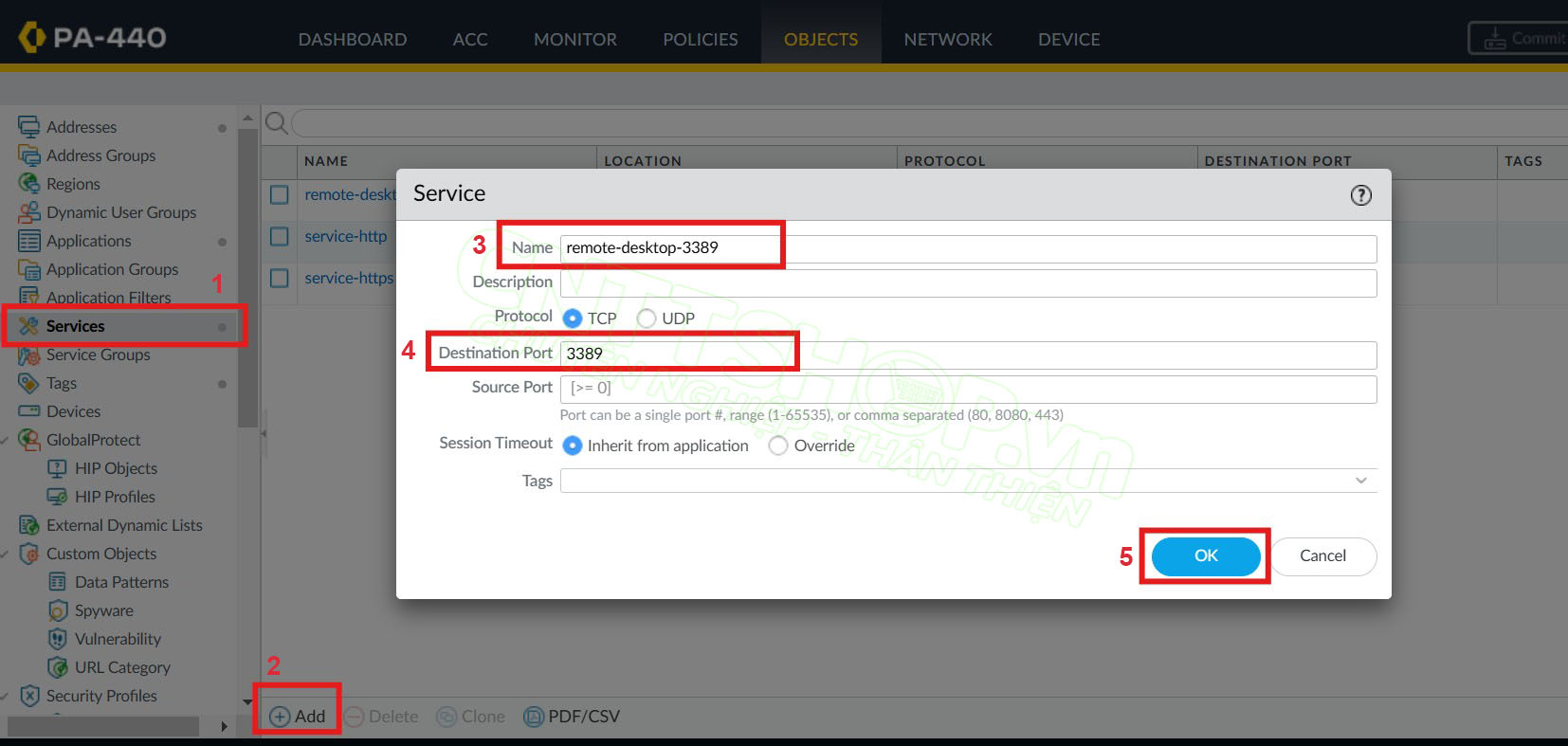
Task: Click the Dynamic User Groups icon
Action: [29, 212]
